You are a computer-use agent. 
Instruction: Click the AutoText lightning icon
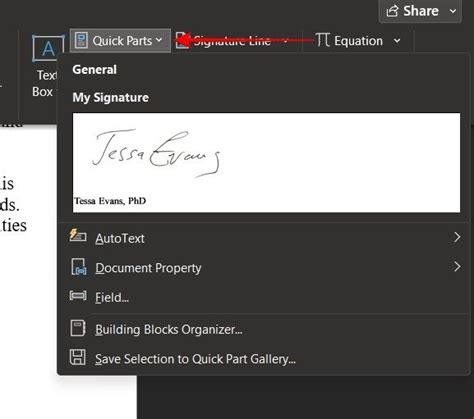tap(78, 235)
